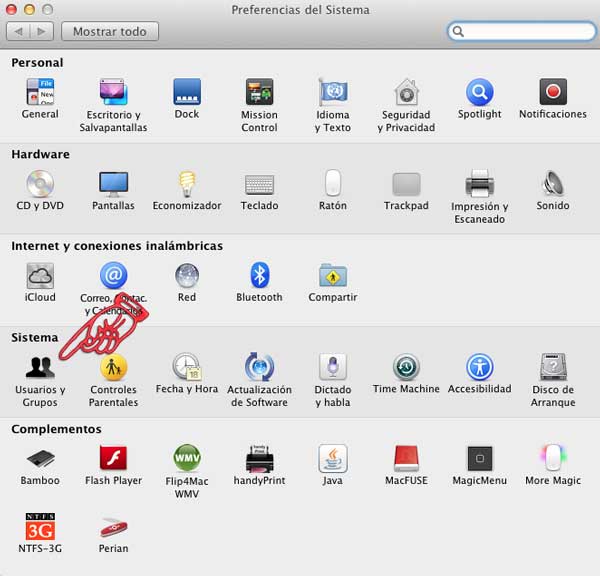Focus the preferences search field
600x576 pixels.
pos(522,31)
